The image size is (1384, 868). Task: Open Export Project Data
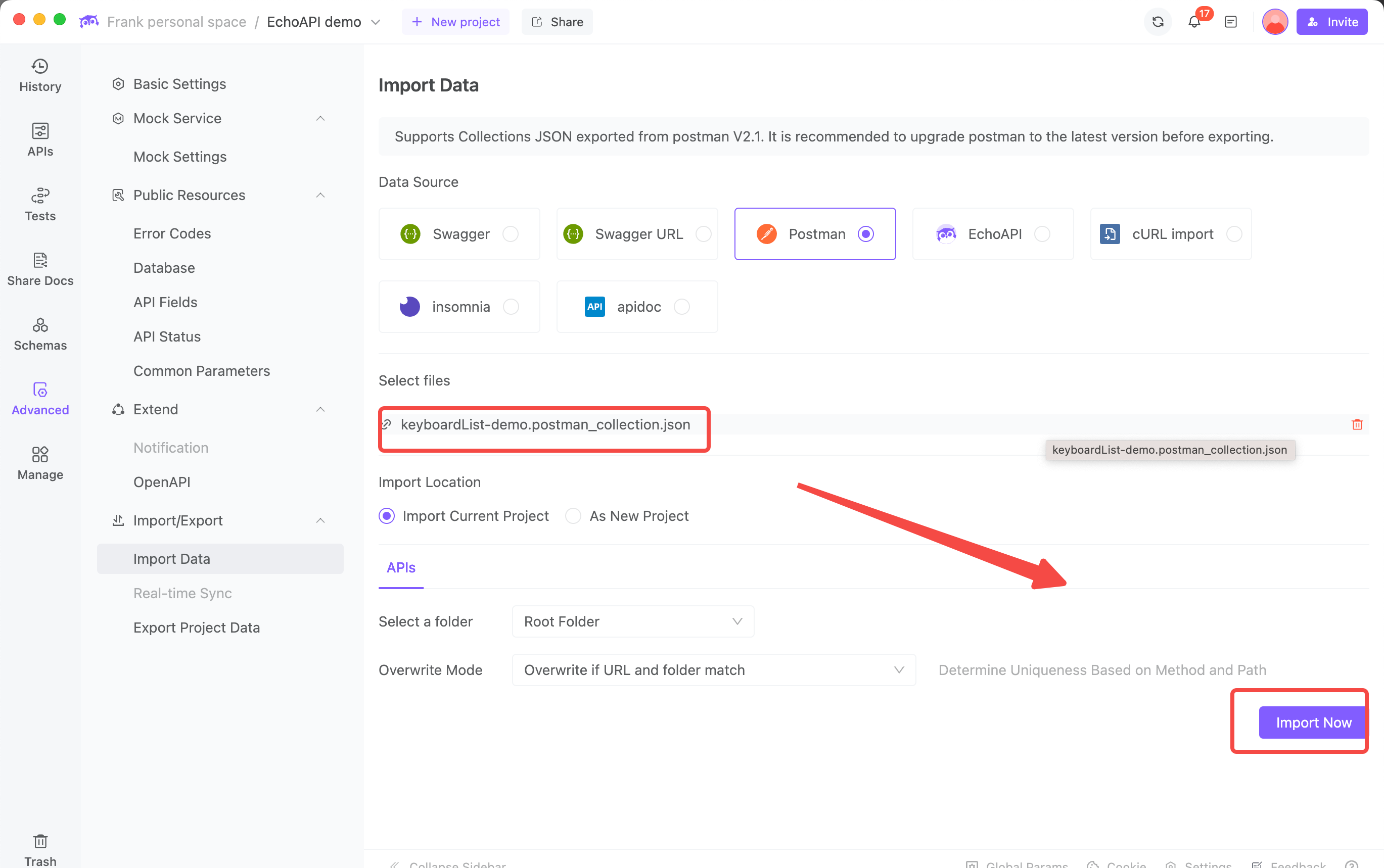tap(197, 628)
